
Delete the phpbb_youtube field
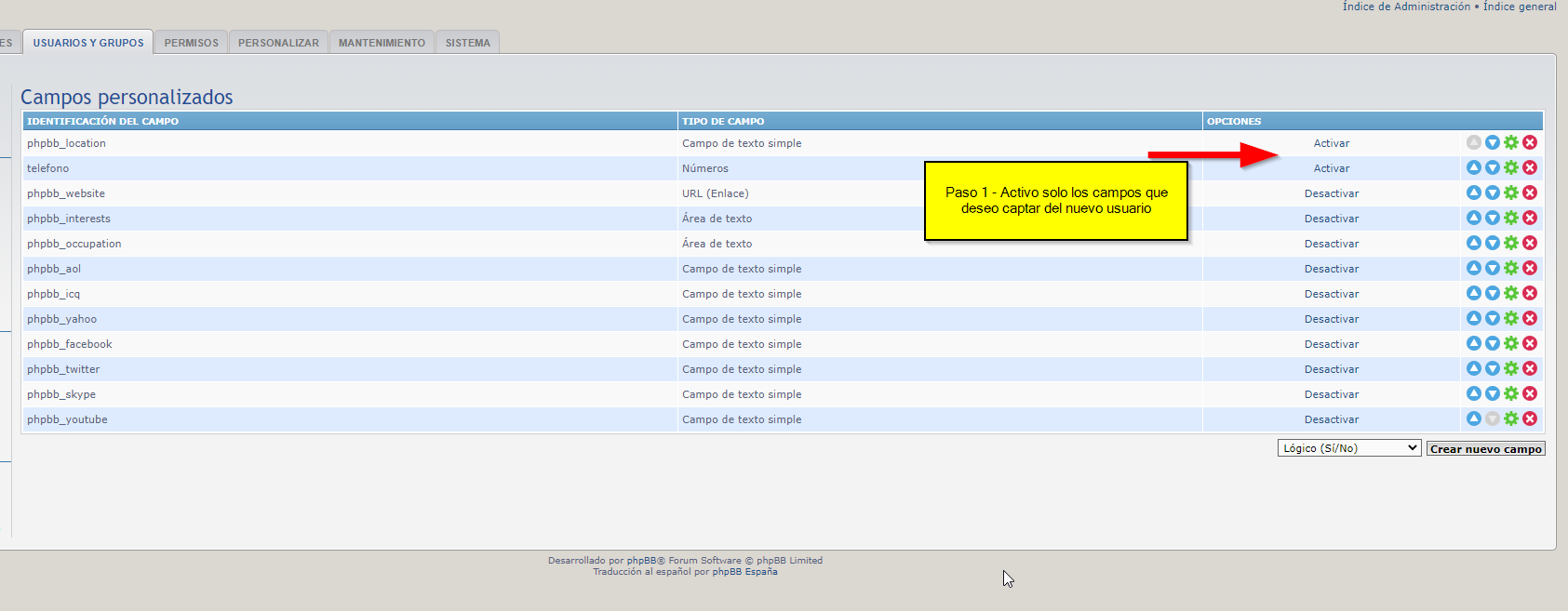(1530, 418)
